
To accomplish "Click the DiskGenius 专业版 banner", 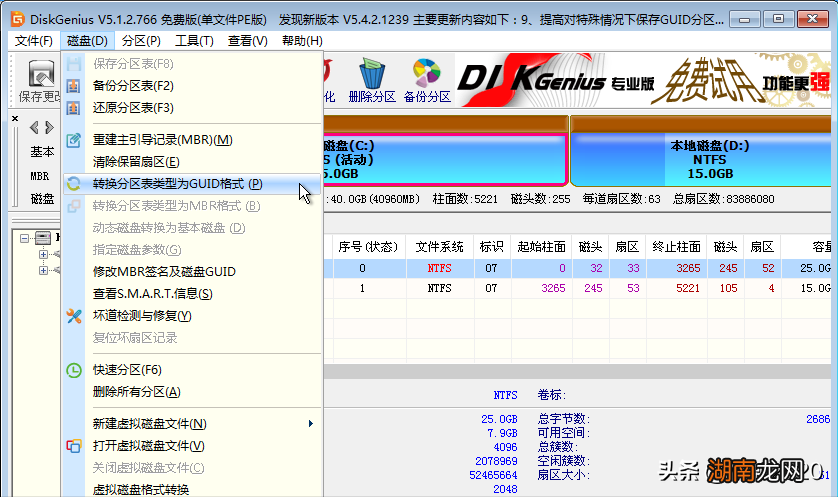I will [643, 80].
